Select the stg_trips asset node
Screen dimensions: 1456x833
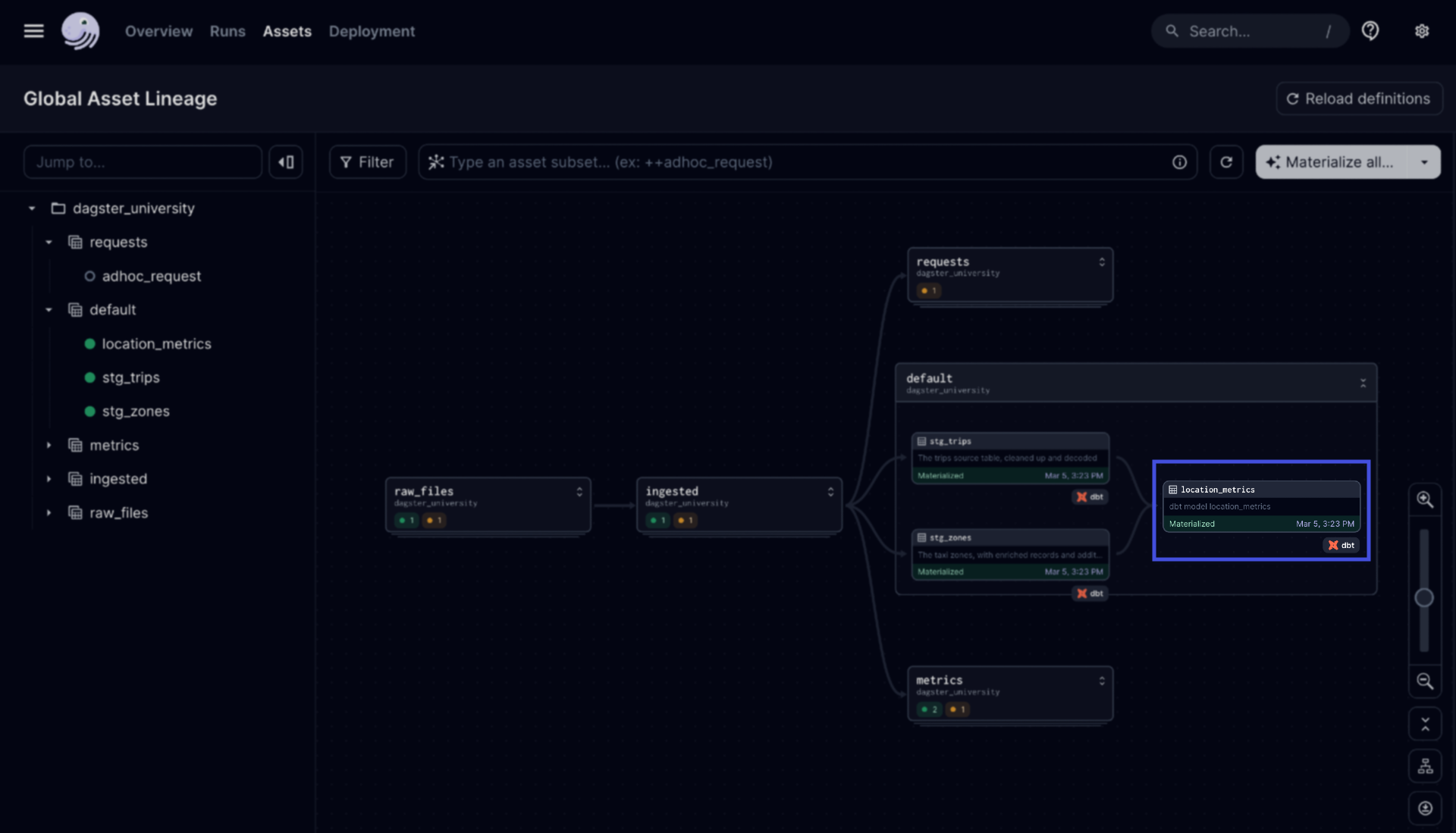pos(1010,458)
